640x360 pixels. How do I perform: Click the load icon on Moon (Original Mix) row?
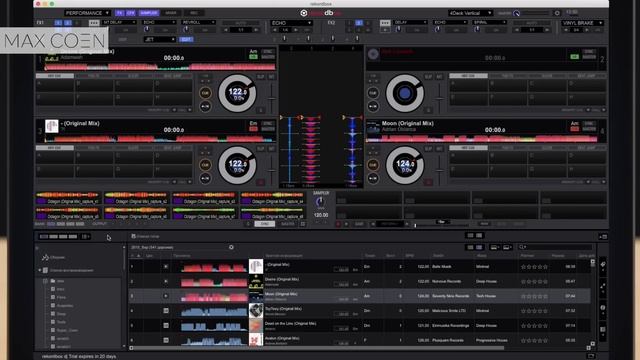coord(166,296)
